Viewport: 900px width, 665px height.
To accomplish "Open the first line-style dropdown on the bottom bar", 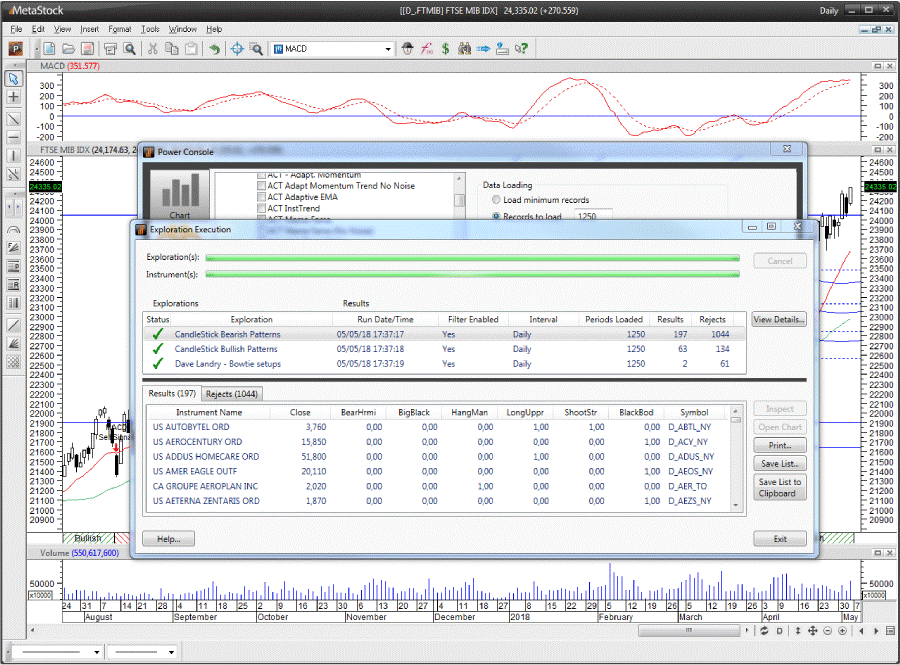I will (x=96, y=652).
